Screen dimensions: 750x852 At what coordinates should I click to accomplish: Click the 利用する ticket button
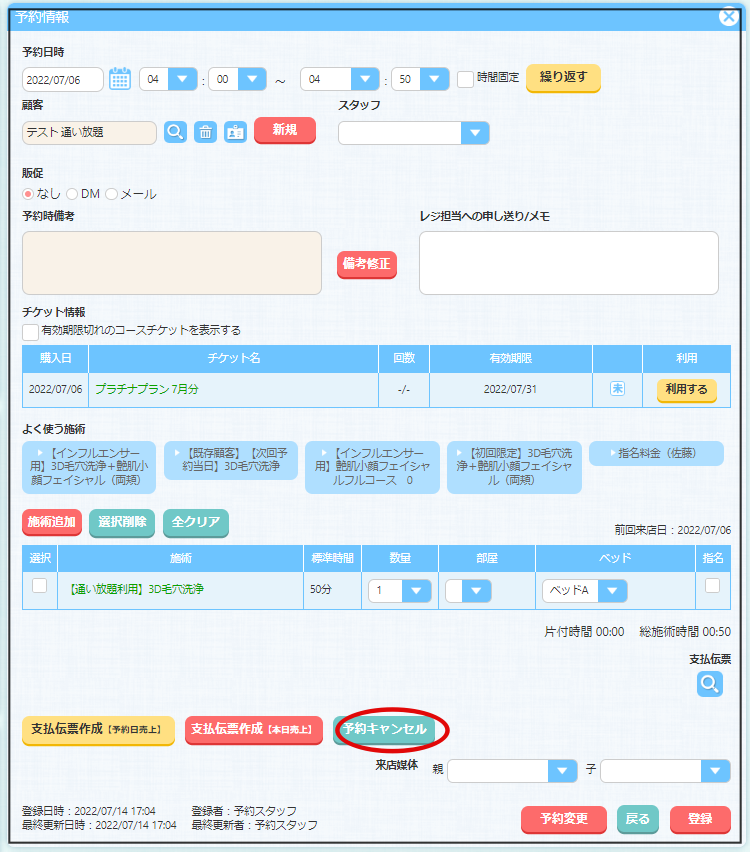click(686, 390)
